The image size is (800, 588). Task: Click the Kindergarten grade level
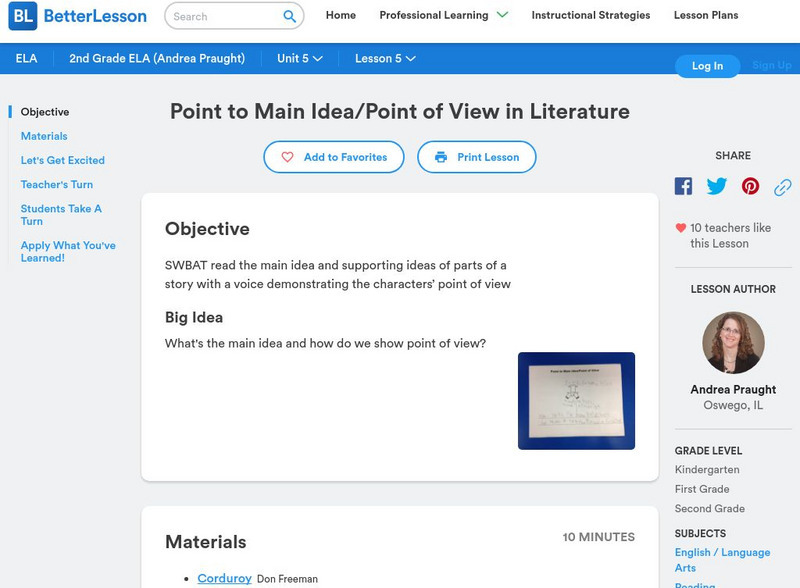707,470
